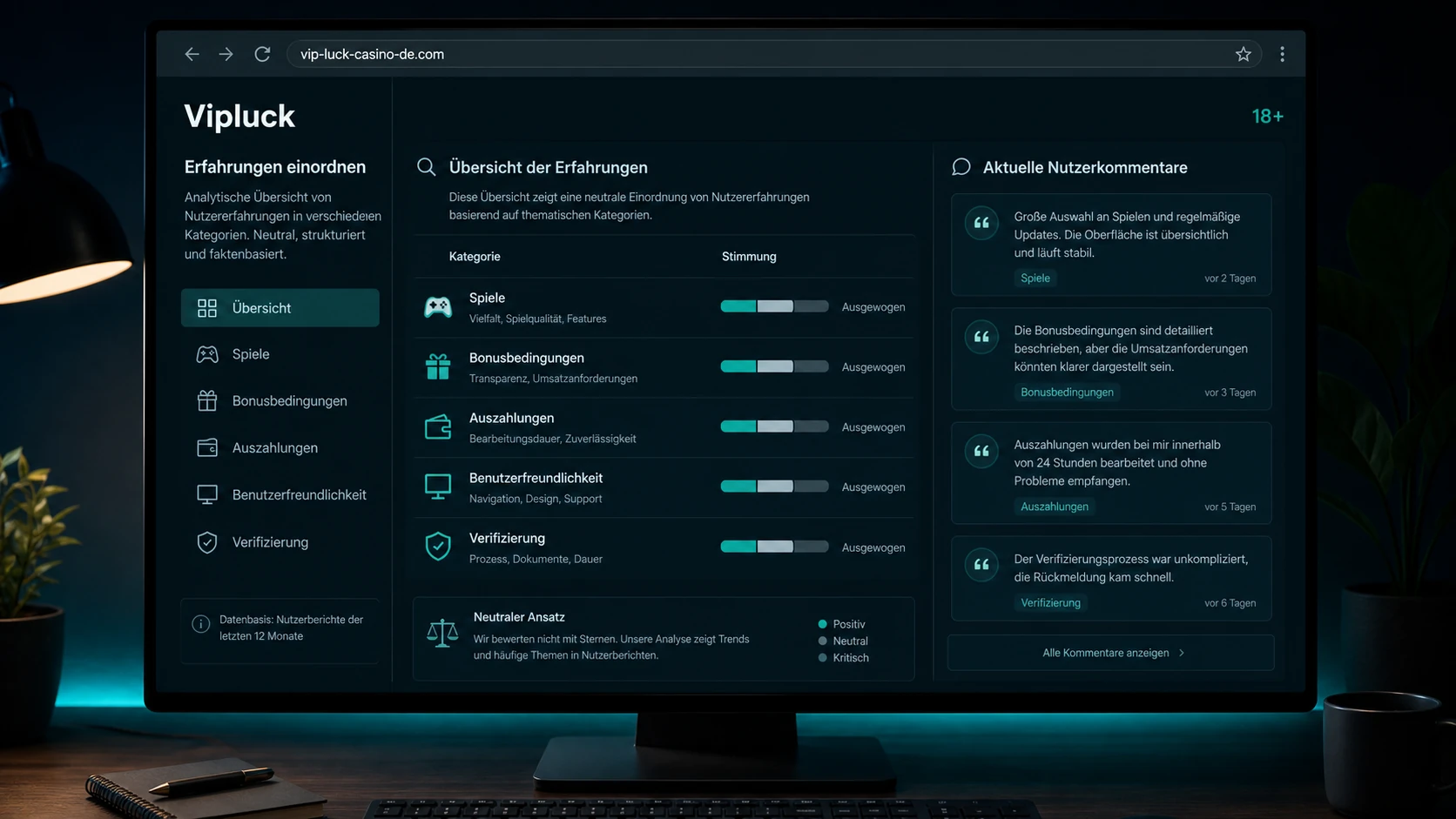The height and width of the screenshot is (819, 1456).
Task: Click the 'vor 3 Tagen' timestamp
Action: pos(1230,393)
